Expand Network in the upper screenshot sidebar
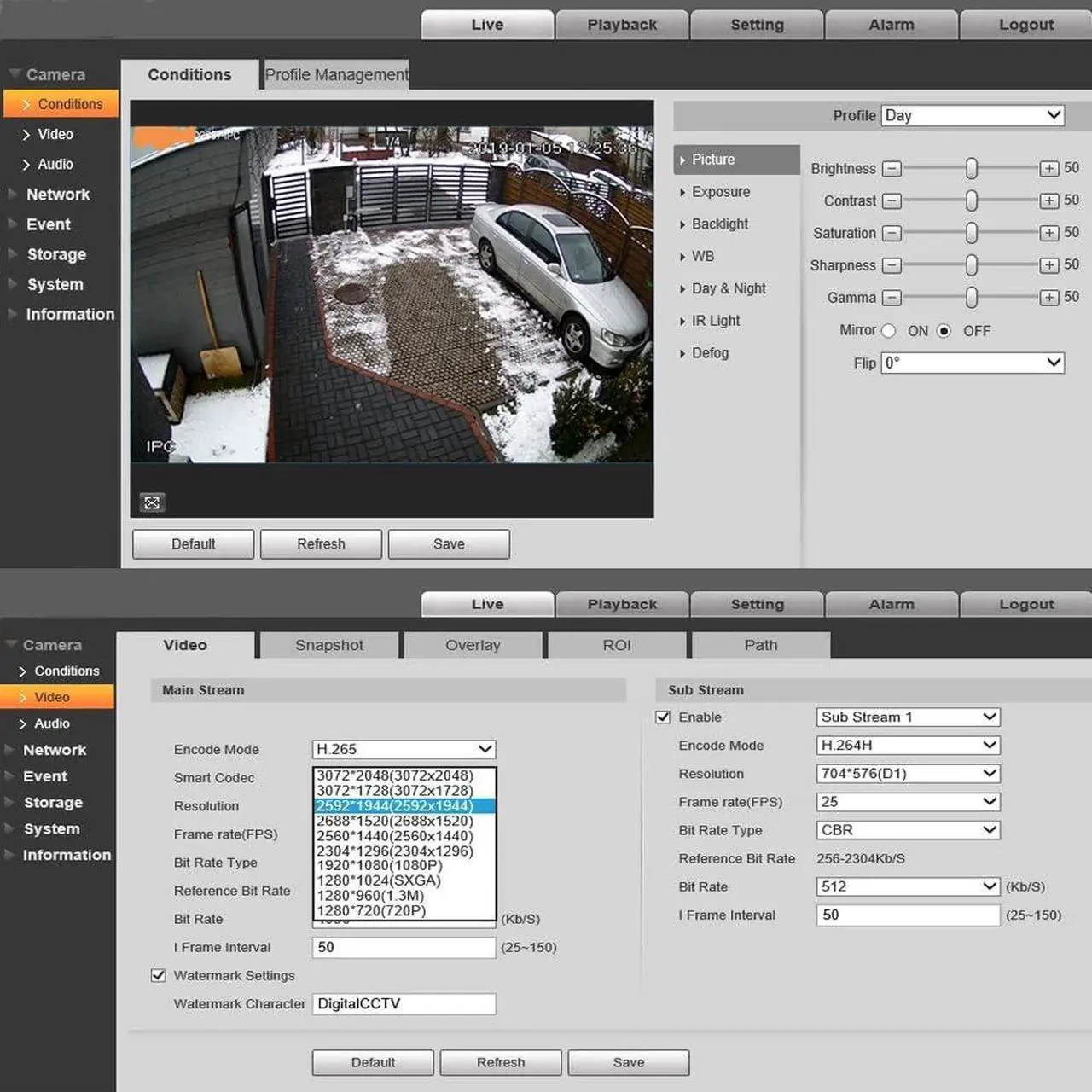Image resolution: width=1092 pixels, height=1092 pixels. 57,195
